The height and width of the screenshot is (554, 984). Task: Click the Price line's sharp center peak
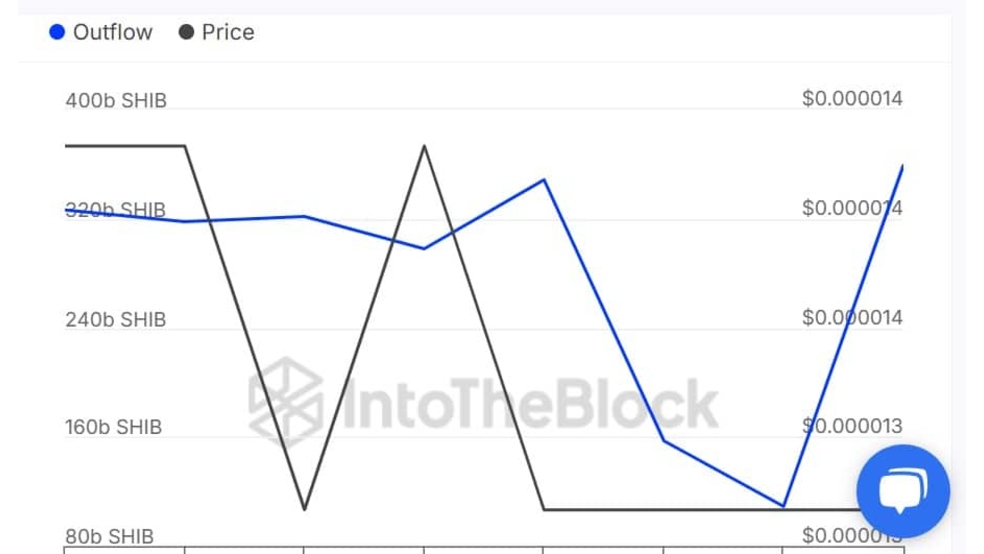click(x=424, y=146)
